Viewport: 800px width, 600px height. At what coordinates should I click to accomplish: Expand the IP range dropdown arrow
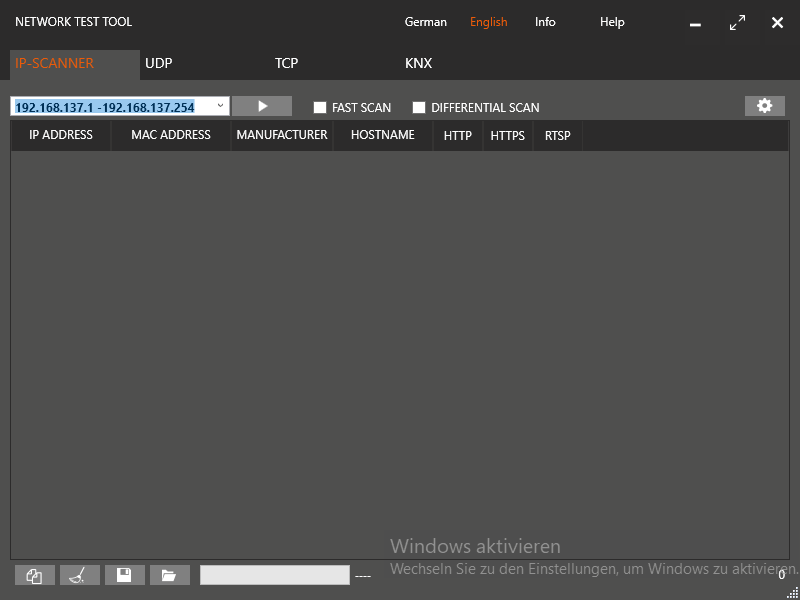(x=220, y=106)
